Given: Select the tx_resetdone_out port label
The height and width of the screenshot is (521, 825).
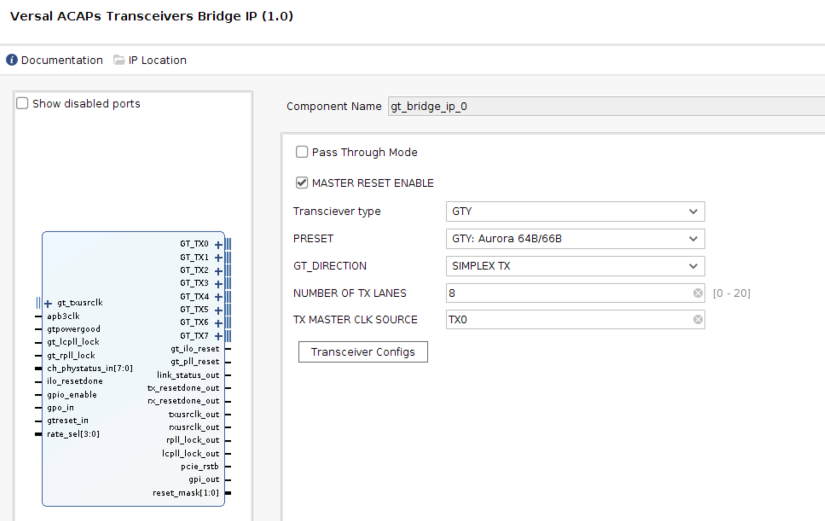Looking at the screenshot, I should point(183,388).
